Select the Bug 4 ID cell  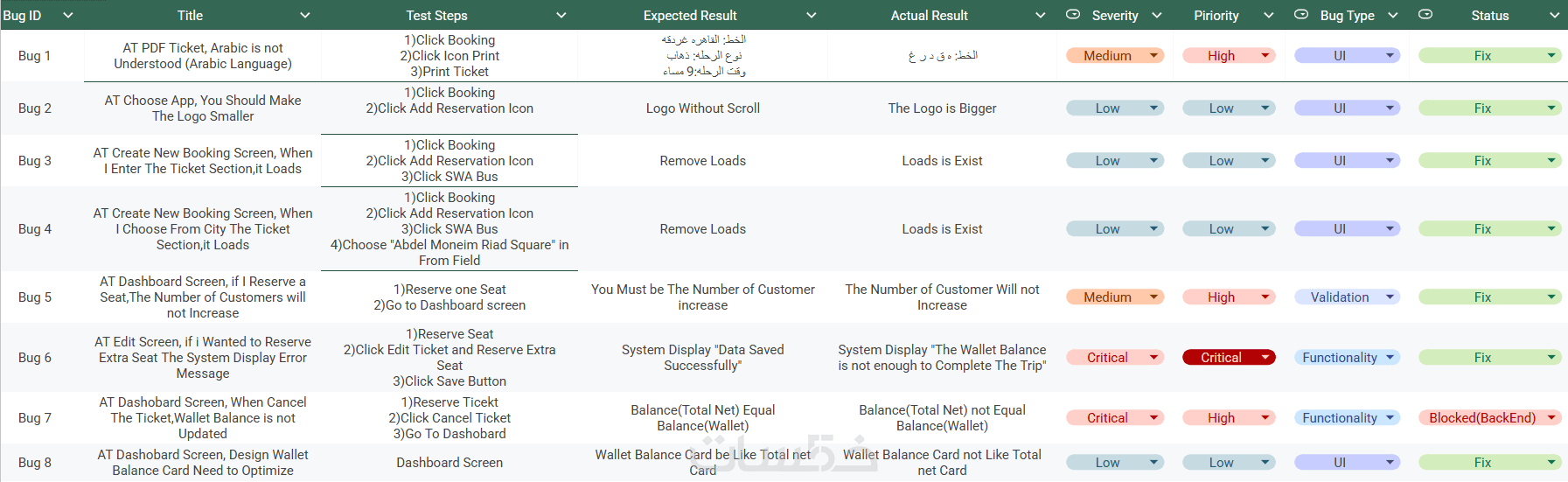35,229
